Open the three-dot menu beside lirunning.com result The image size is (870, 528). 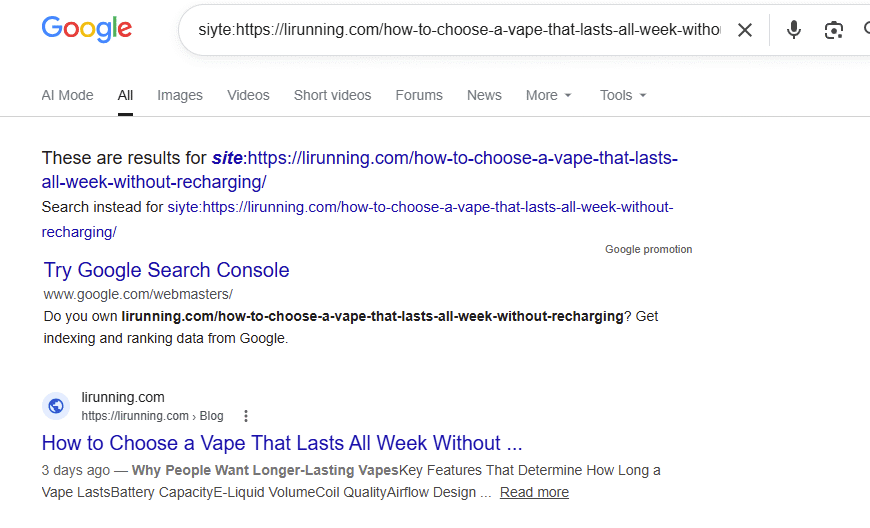coord(246,416)
